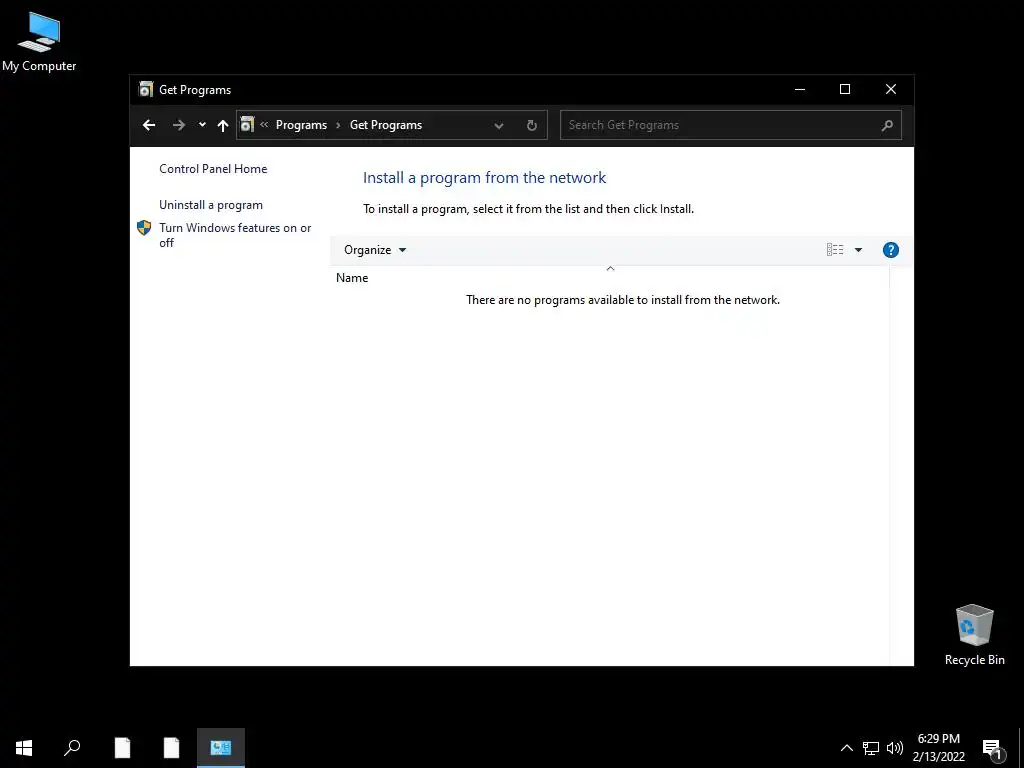Open taskbar search magnifier
This screenshot has height=768, width=1024.
point(72,748)
